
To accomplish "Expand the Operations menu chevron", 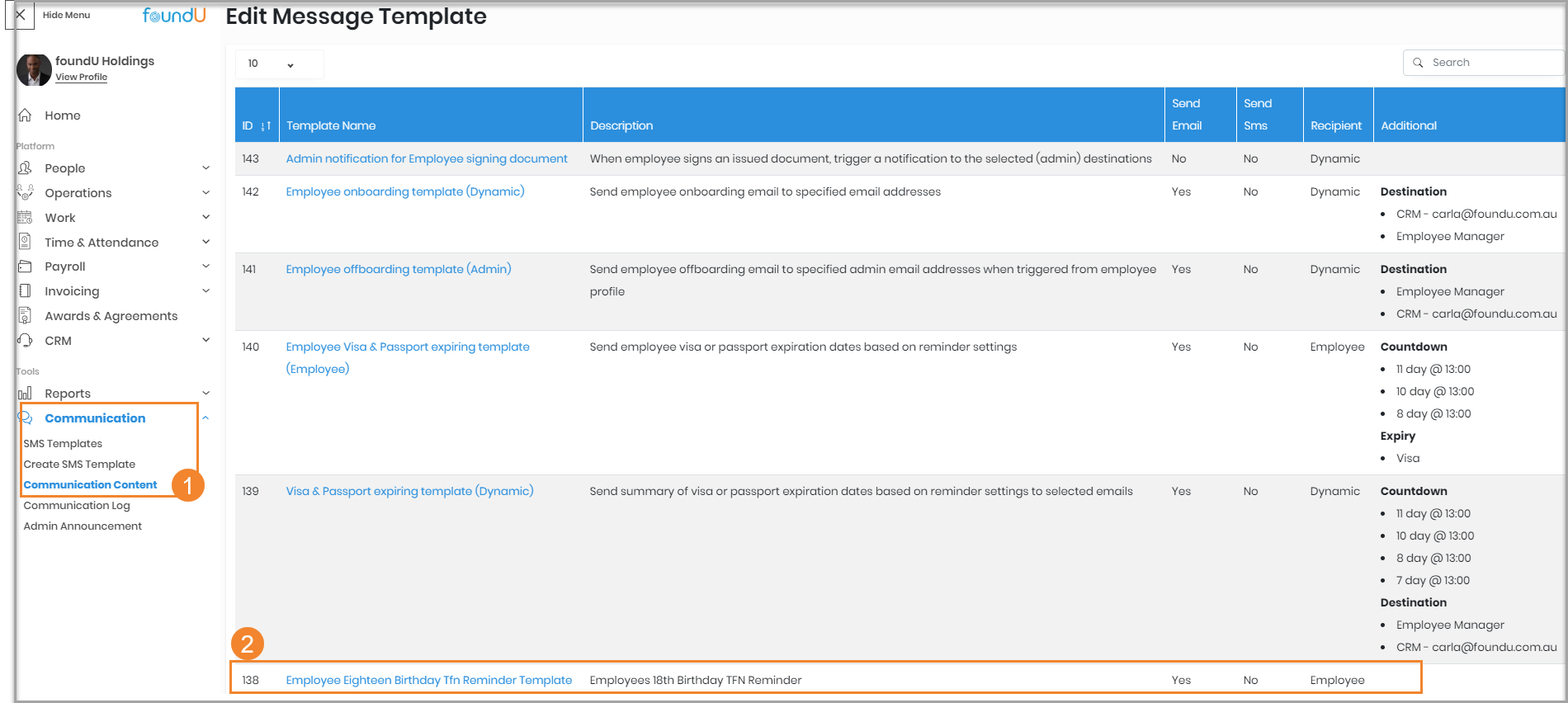I will [205, 193].
